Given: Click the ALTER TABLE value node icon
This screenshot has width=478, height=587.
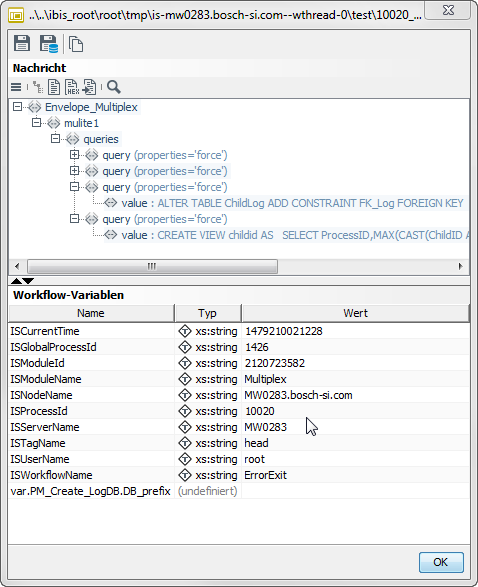Looking at the screenshot, I should 110,203.
